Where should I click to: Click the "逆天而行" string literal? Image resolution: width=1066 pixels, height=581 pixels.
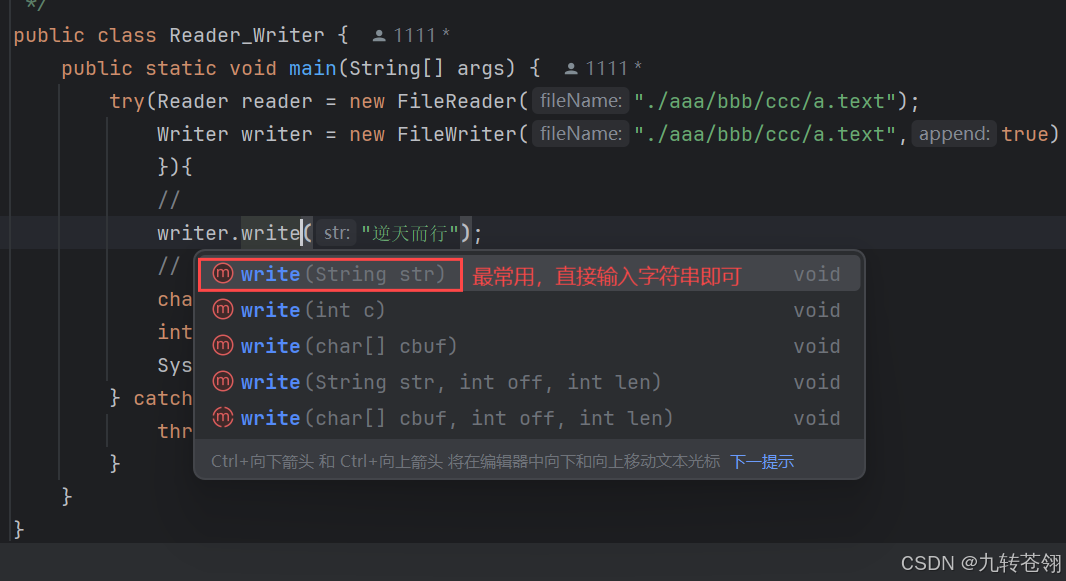pyautogui.click(x=410, y=234)
